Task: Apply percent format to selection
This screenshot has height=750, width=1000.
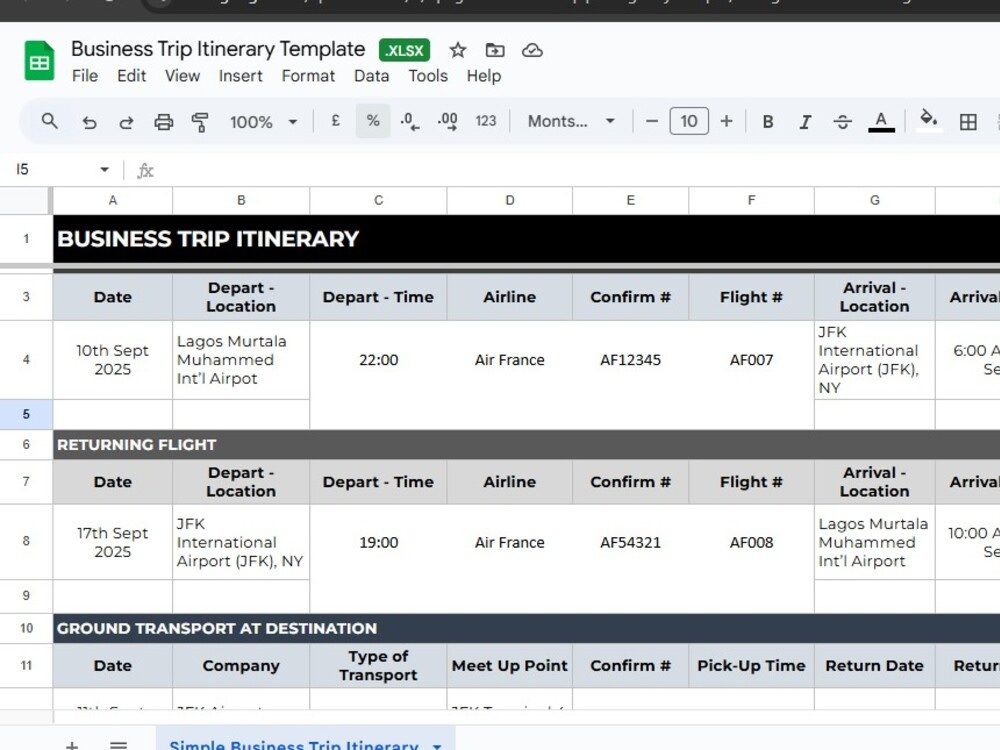Action: (x=373, y=121)
